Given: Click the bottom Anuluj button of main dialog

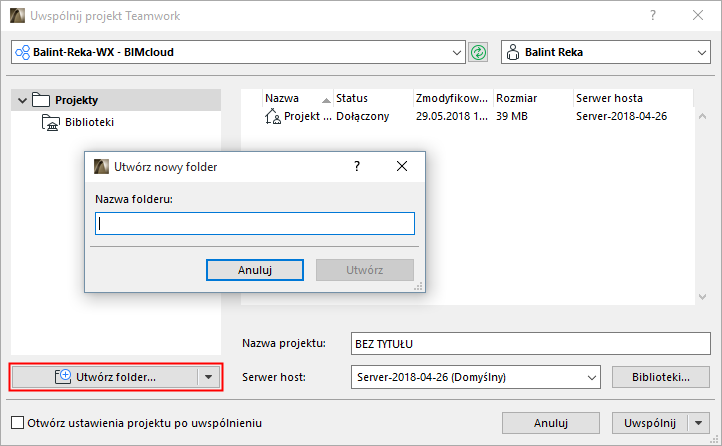Looking at the screenshot, I should [x=551, y=423].
